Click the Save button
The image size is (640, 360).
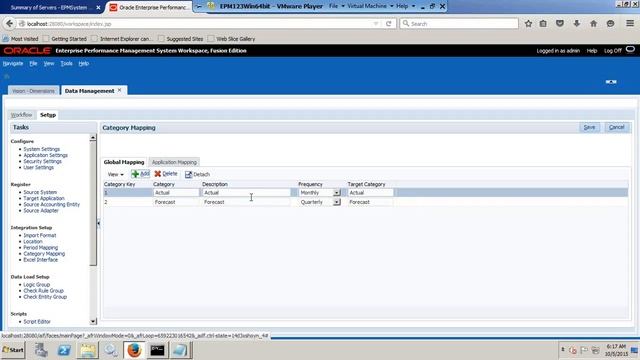click(x=589, y=127)
